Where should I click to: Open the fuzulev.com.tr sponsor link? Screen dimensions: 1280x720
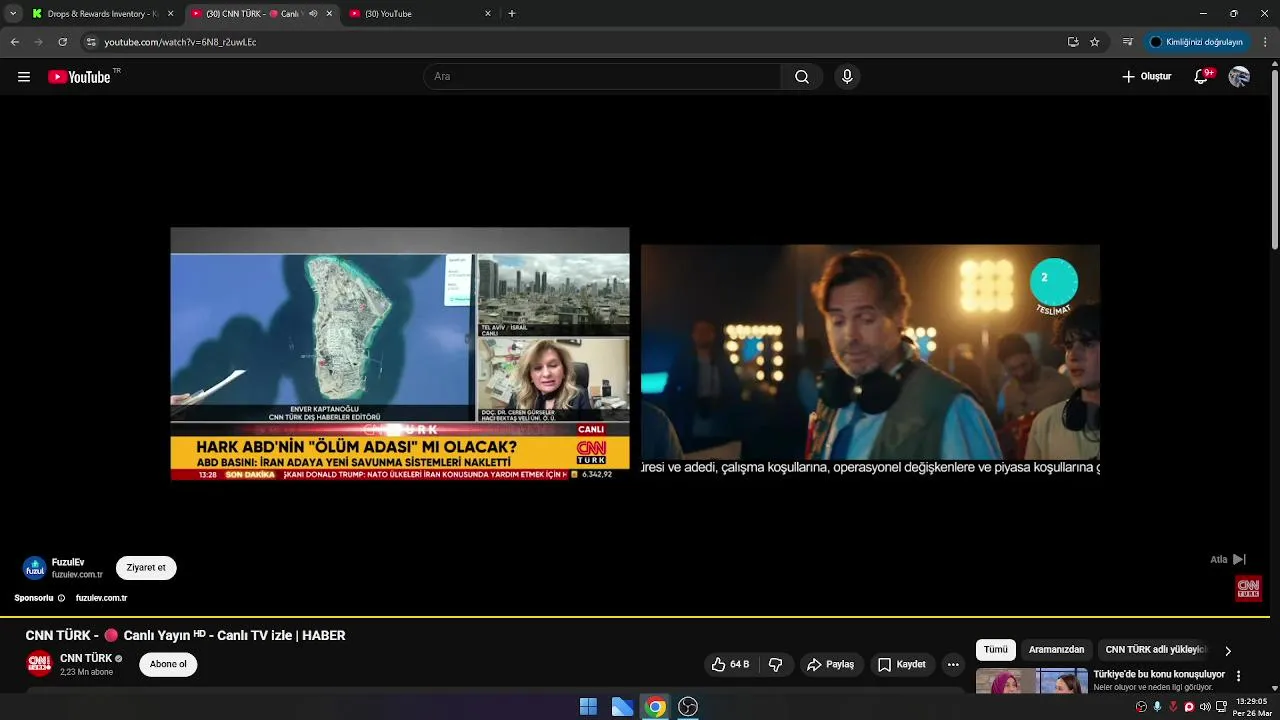click(x=101, y=598)
